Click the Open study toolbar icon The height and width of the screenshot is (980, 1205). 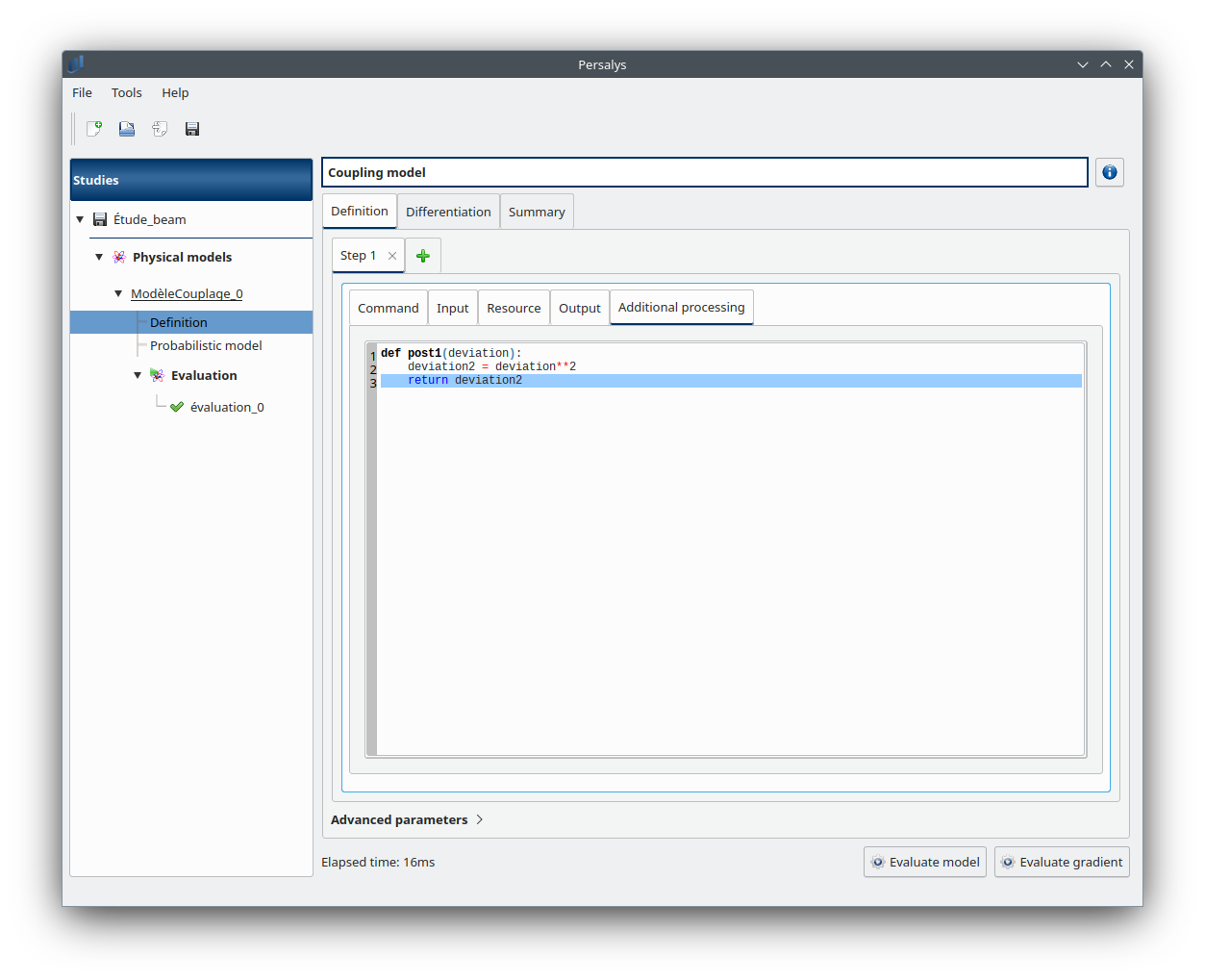[x=127, y=129]
